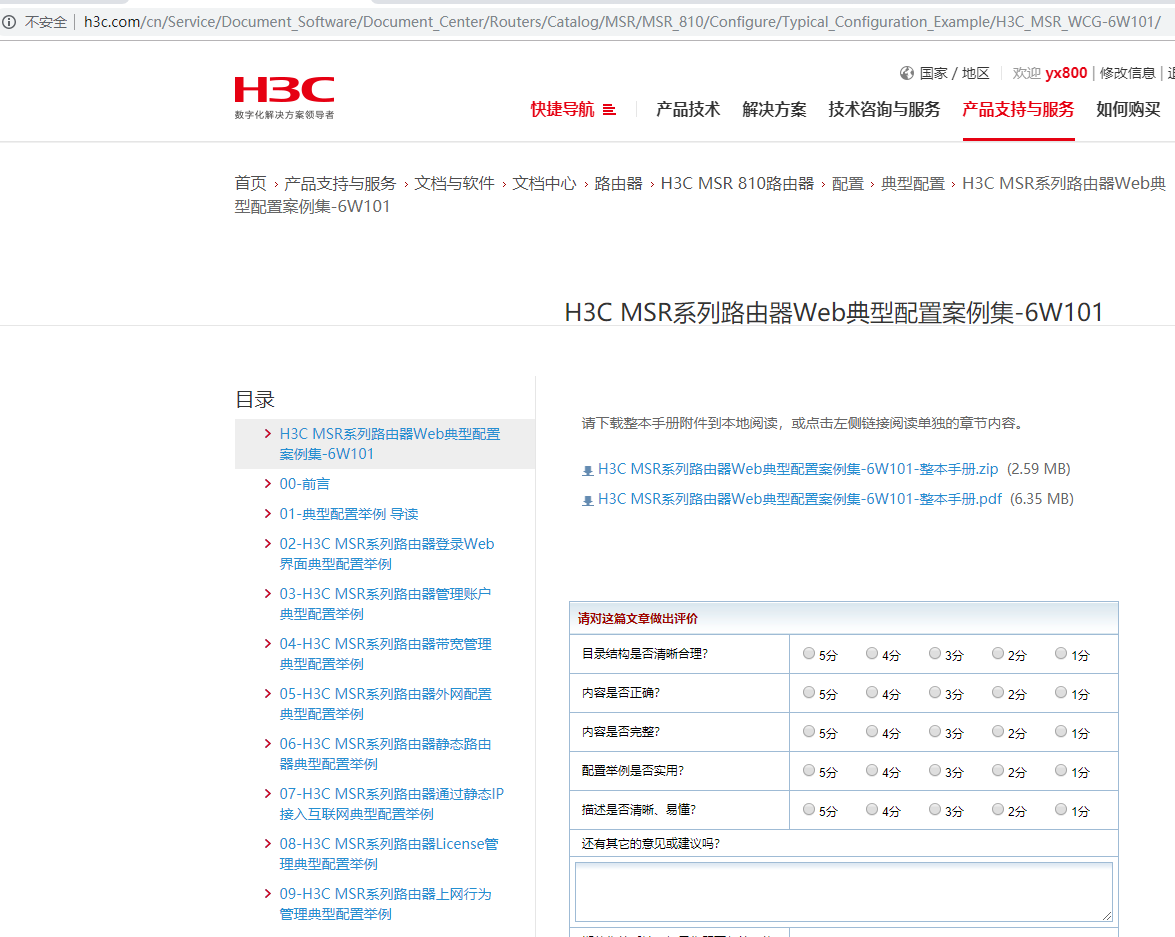This screenshot has height=937, width=1175.
Task: Click 路由器 breadcrumb link
Action: point(618,184)
